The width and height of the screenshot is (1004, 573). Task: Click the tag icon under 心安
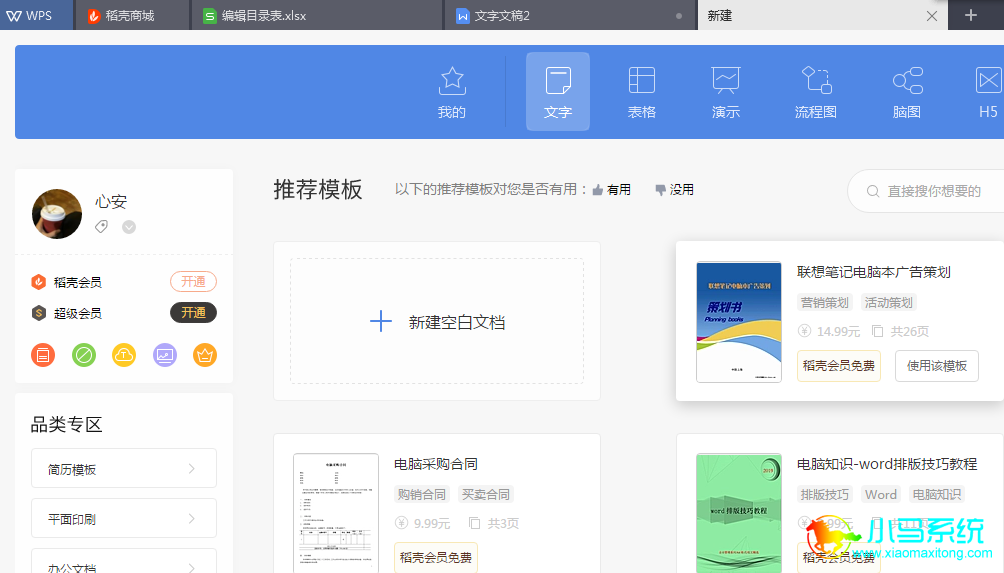(x=101, y=227)
